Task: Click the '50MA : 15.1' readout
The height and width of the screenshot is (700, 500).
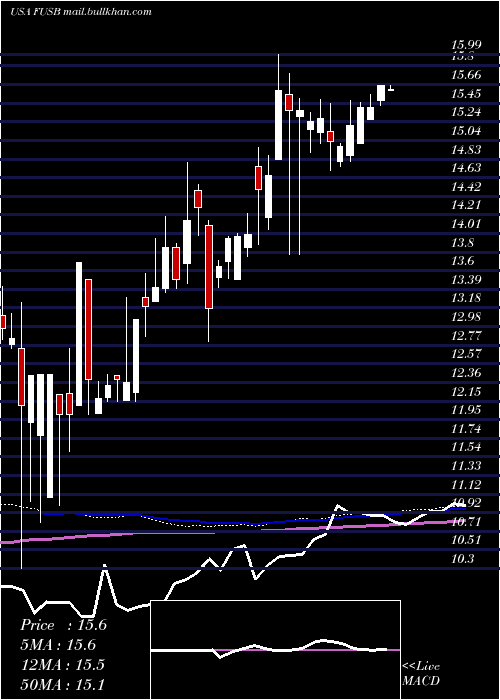Action: click(x=62, y=684)
